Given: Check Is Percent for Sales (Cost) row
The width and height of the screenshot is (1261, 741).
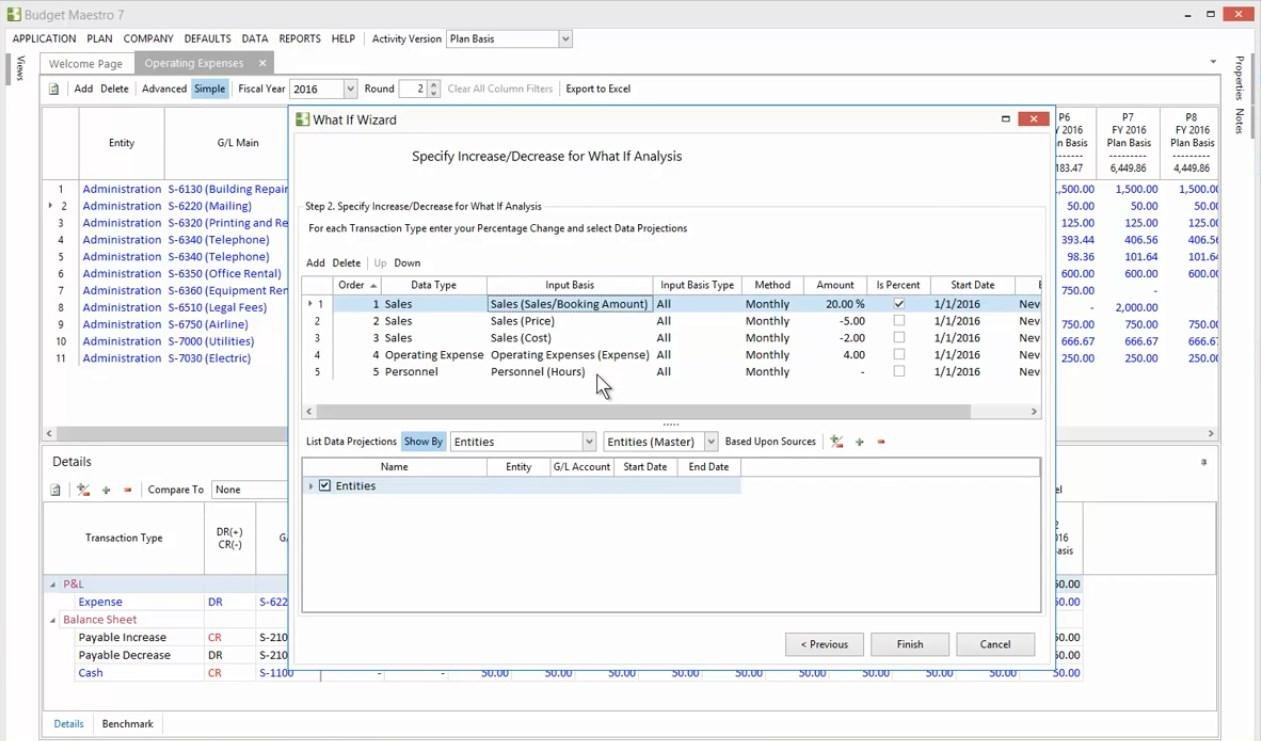Looking at the screenshot, I should pos(899,338).
